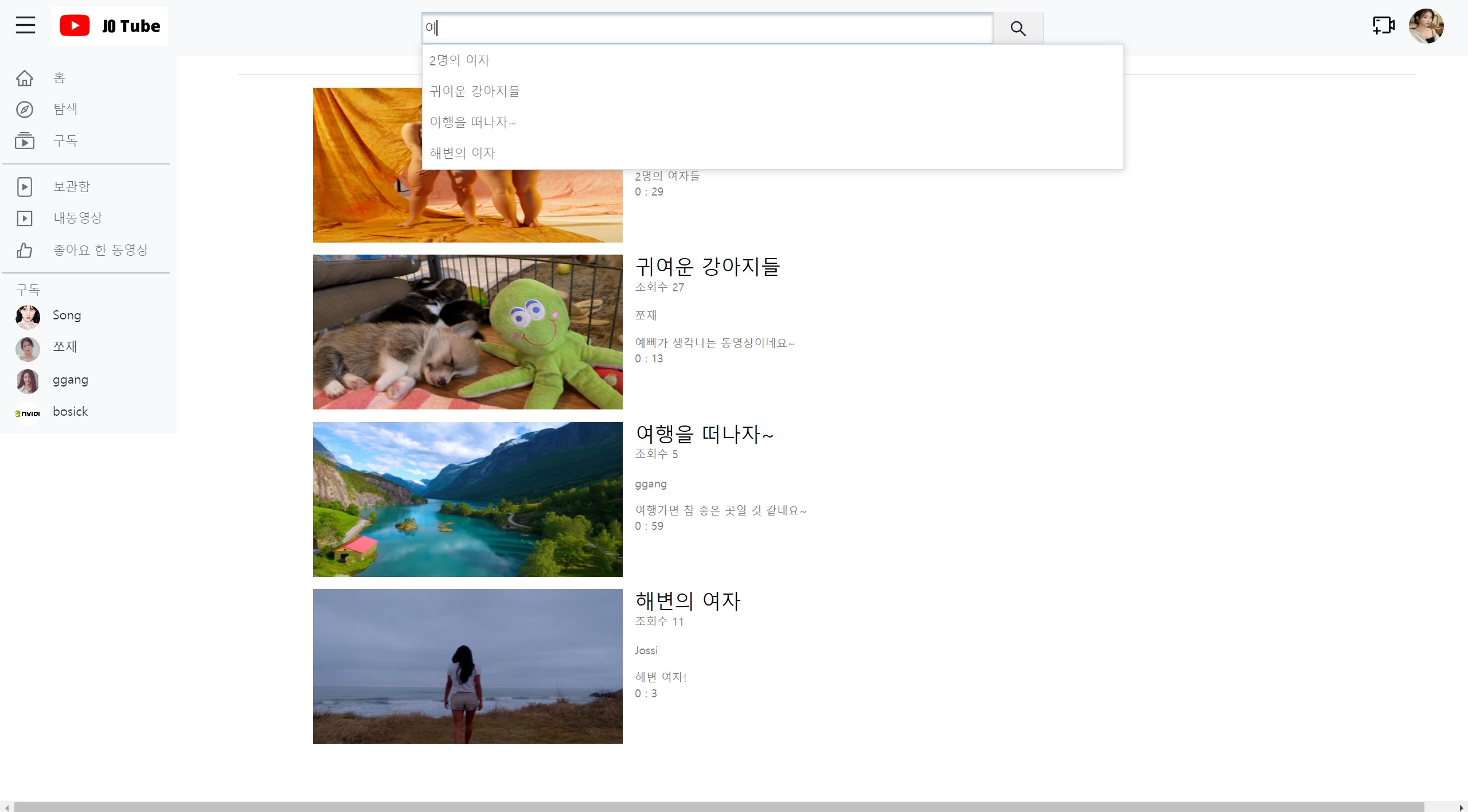Open the video upload icon
This screenshot has width=1468, height=812.
point(1383,26)
